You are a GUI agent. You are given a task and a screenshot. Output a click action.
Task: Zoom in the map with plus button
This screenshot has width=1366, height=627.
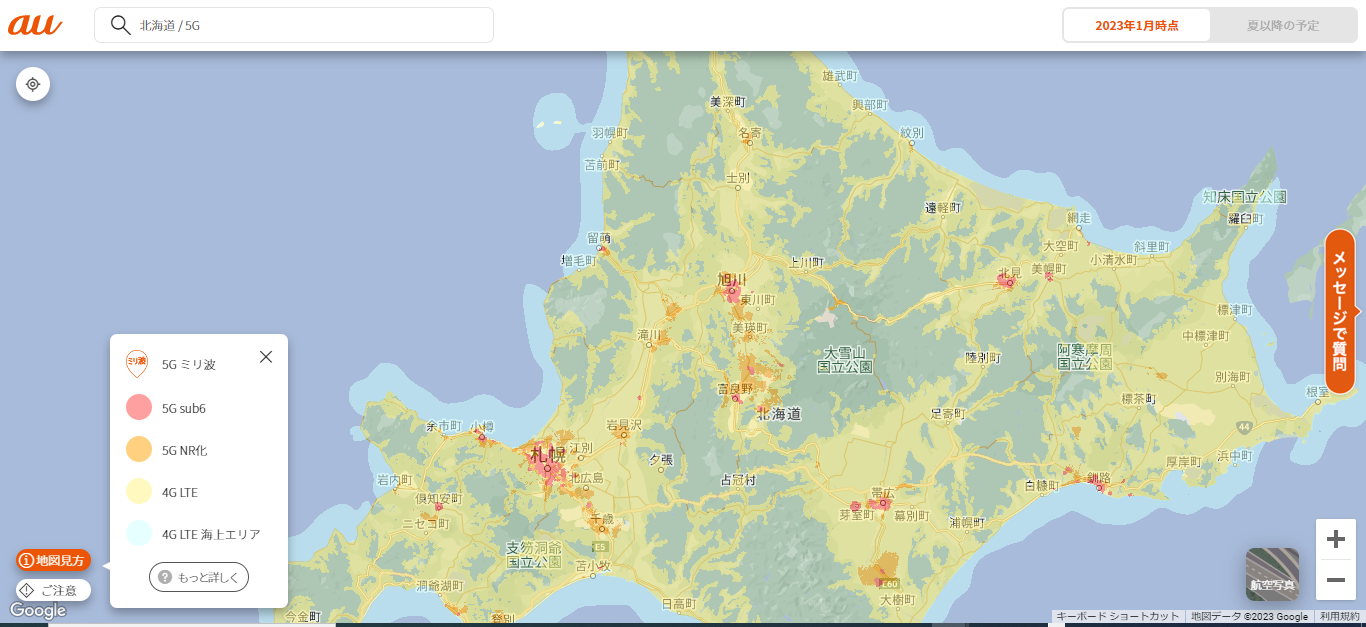(1335, 540)
